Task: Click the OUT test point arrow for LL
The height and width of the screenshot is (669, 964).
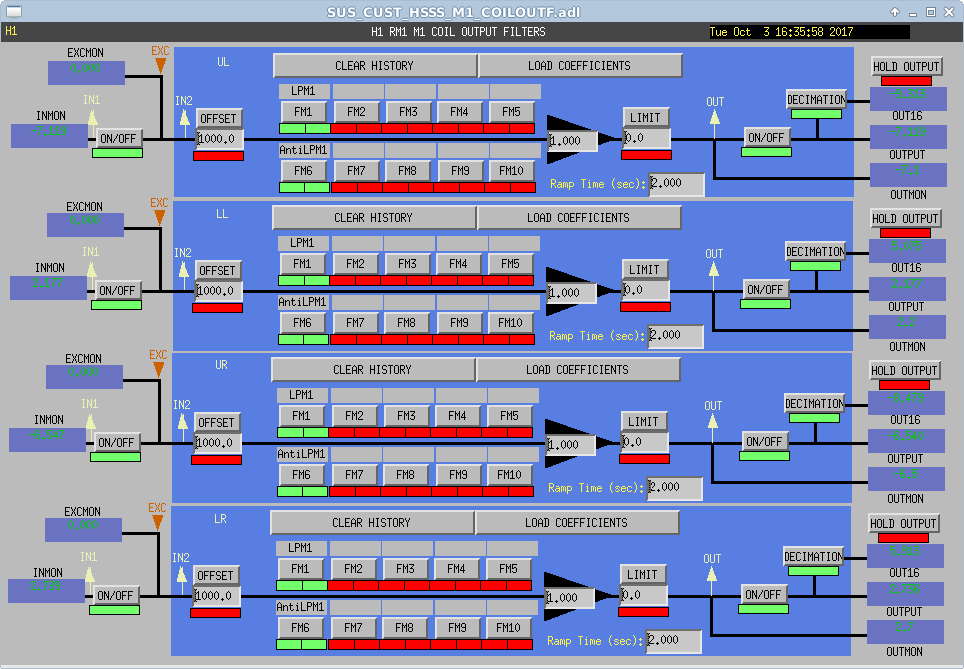Action: pos(713,269)
